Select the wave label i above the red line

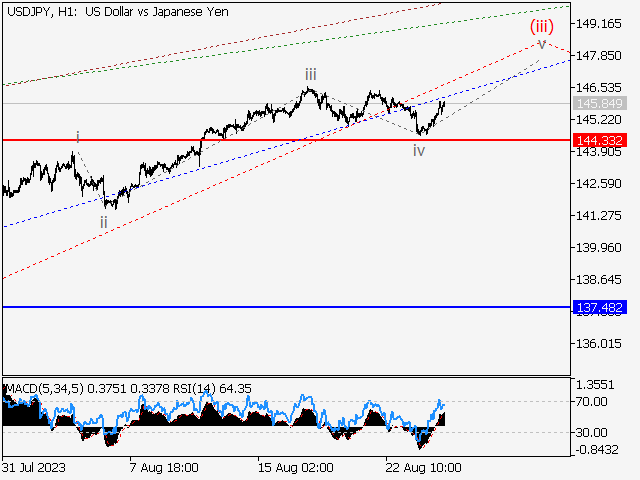pyautogui.click(x=78, y=136)
